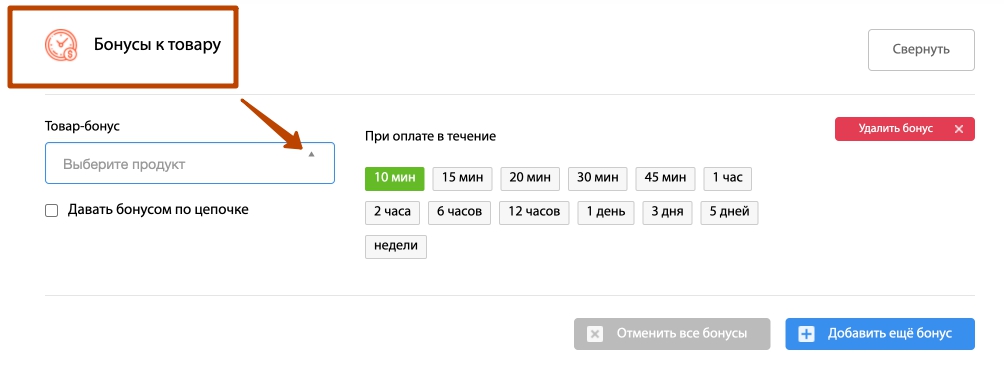Collapse section with Свернуть button
The width and height of the screenshot is (1004, 373).
point(921,50)
